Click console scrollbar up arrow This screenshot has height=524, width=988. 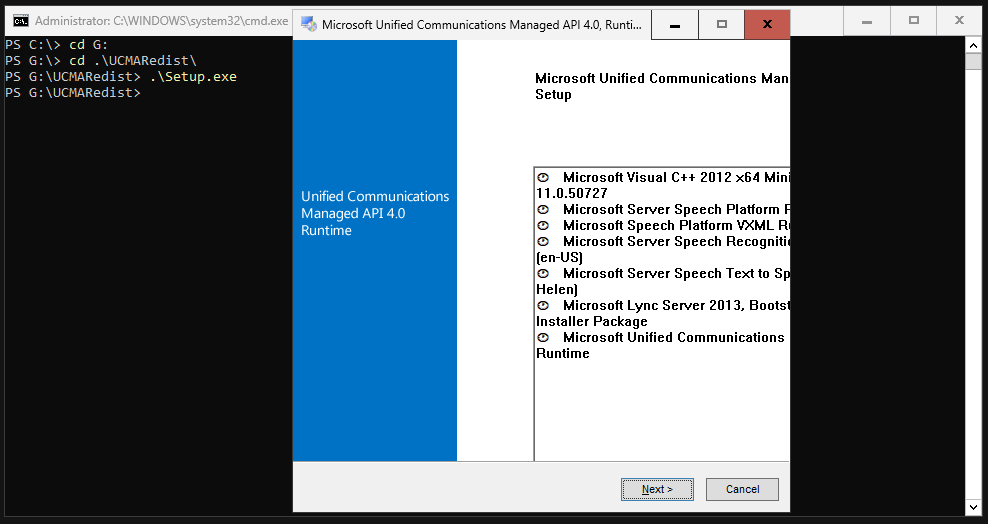pos(973,45)
